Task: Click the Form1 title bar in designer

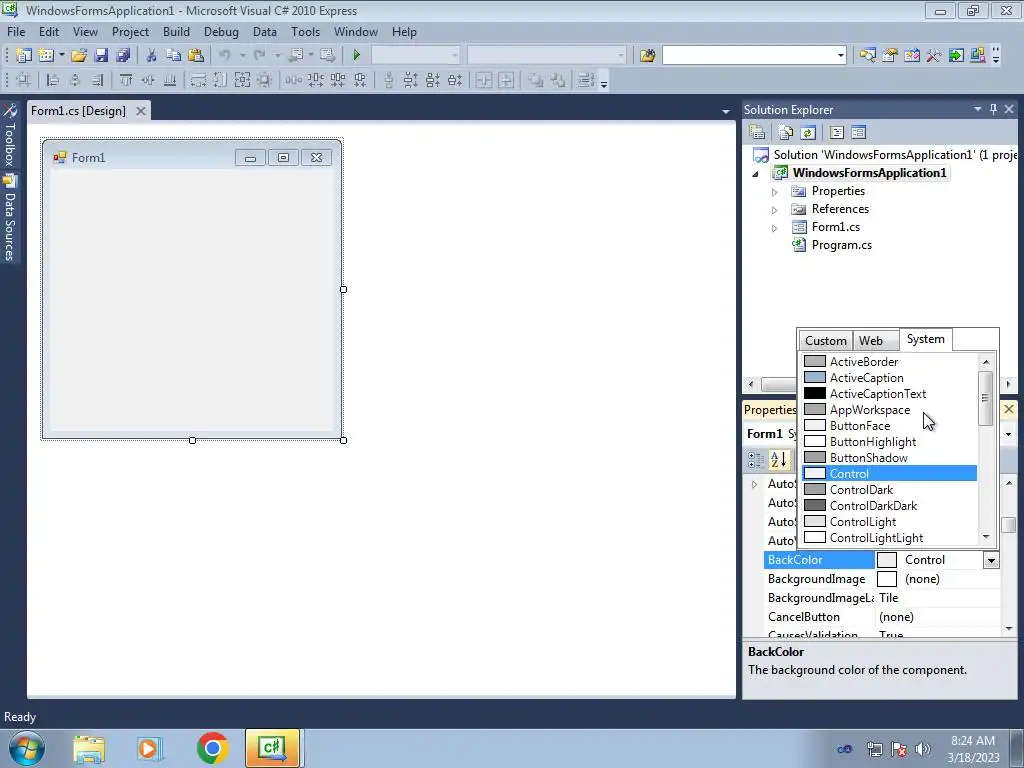Action: pos(192,157)
